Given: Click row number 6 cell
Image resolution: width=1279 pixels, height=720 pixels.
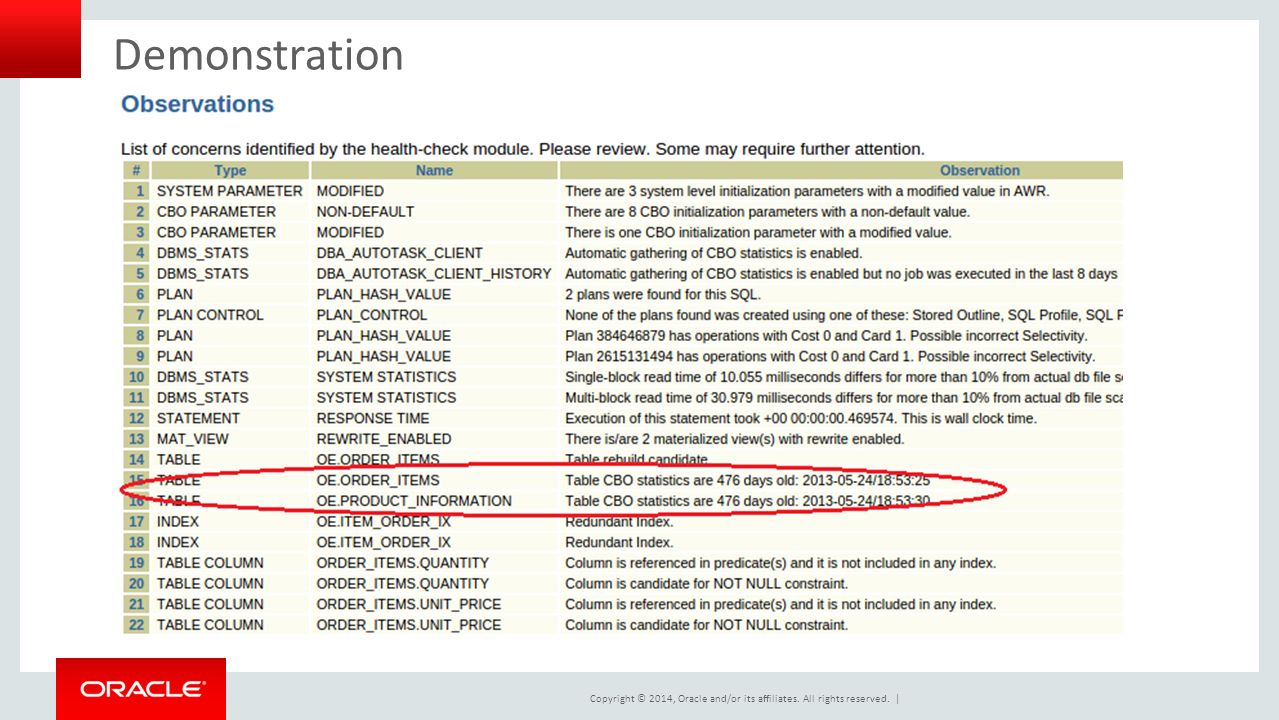Looking at the screenshot, I should point(136,295).
